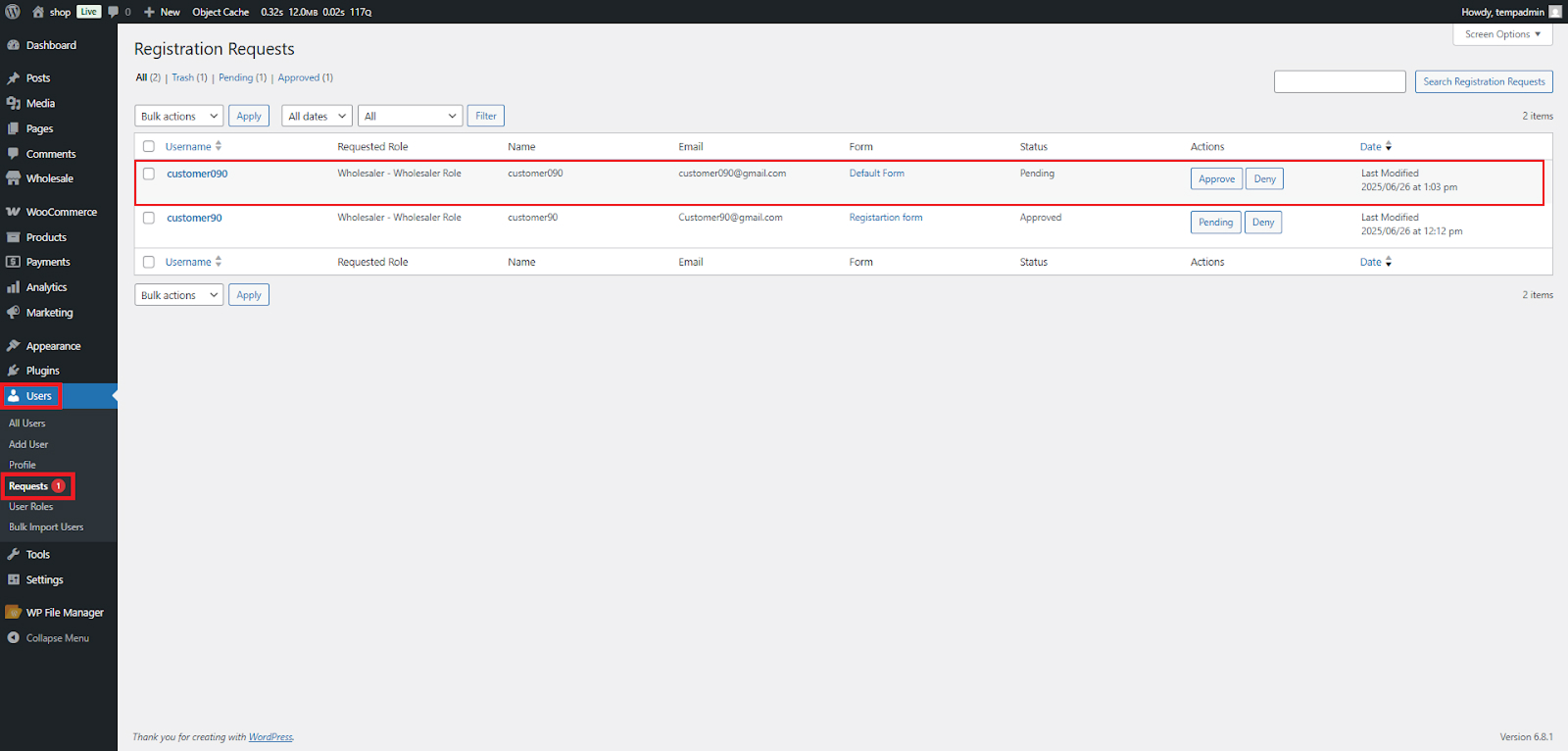Sort by Username arrows in table header
Screen dimensions: 1568x751
[219, 146]
